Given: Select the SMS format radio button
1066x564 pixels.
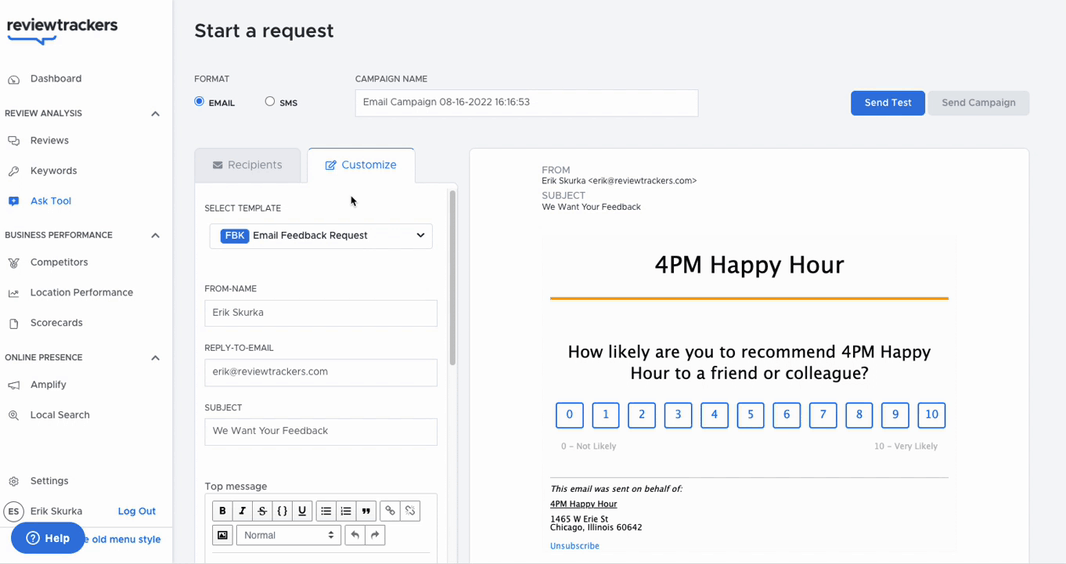Looking at the screenshot, I should [270, 101].
